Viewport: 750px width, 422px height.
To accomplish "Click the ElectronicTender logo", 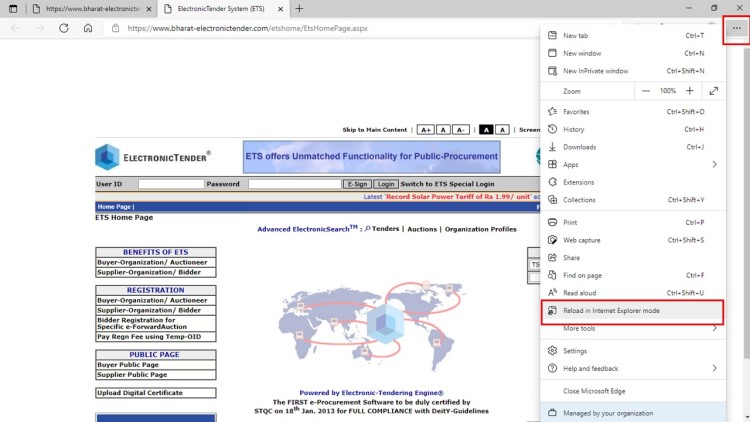I will (x=153, y=157).
